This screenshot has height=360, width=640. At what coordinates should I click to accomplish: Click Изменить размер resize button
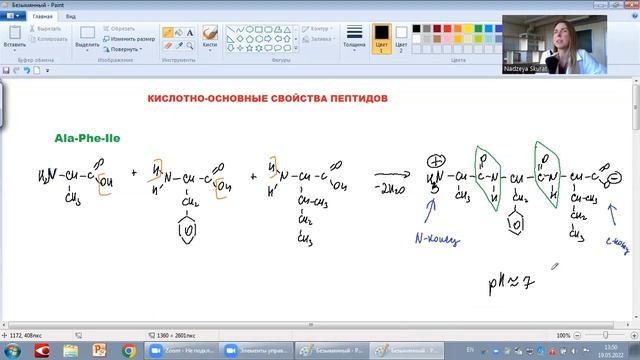click(x=129, y=39)
